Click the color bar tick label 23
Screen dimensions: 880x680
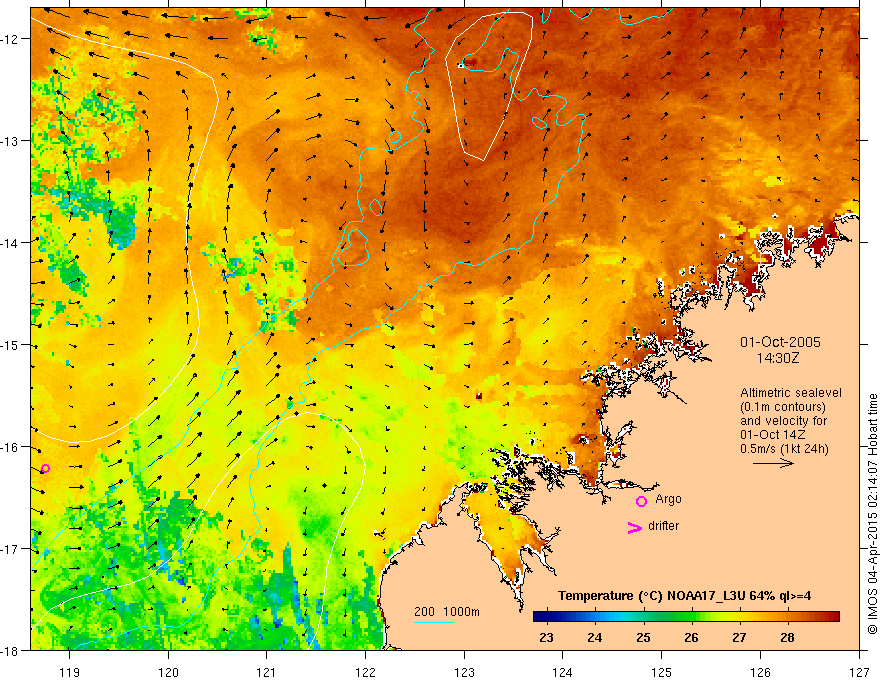click(x=546, y=637)
